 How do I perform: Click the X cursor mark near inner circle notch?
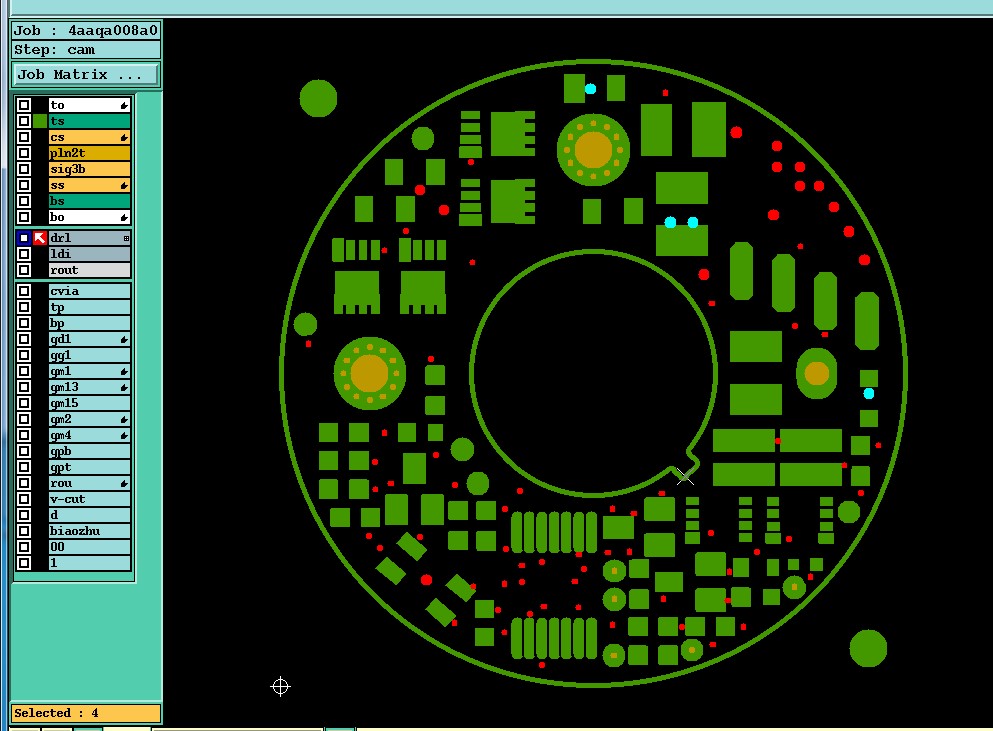[x=685, y=476]
